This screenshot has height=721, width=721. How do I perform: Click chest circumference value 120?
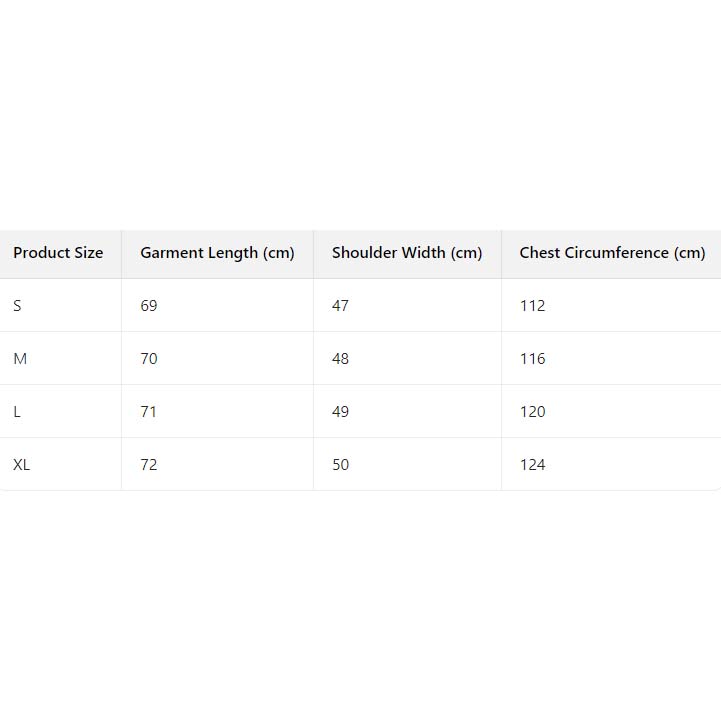tap(532, 412)
